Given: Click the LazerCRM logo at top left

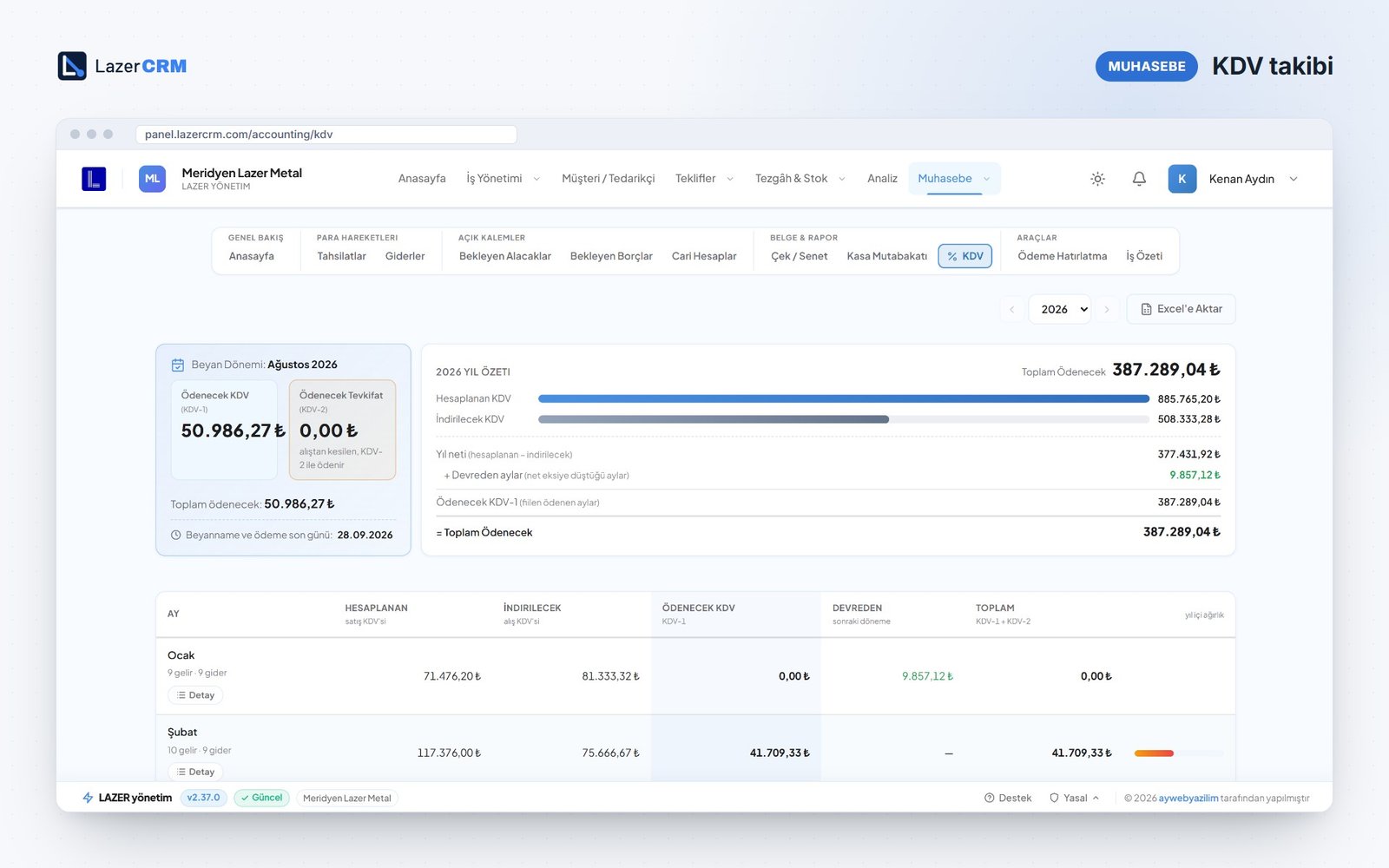Looking at the screenshot, I should point(122,66).
